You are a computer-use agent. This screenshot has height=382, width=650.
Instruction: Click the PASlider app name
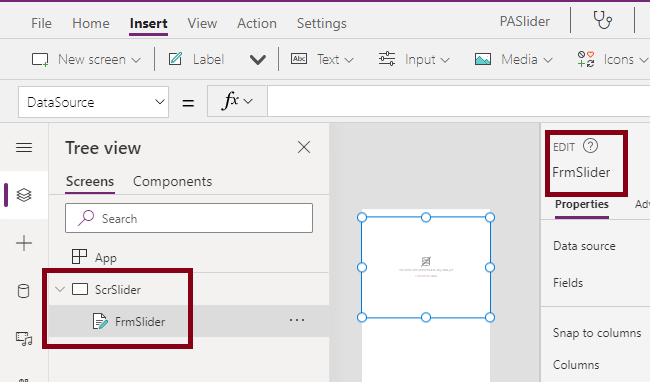(x=525, y=21)
